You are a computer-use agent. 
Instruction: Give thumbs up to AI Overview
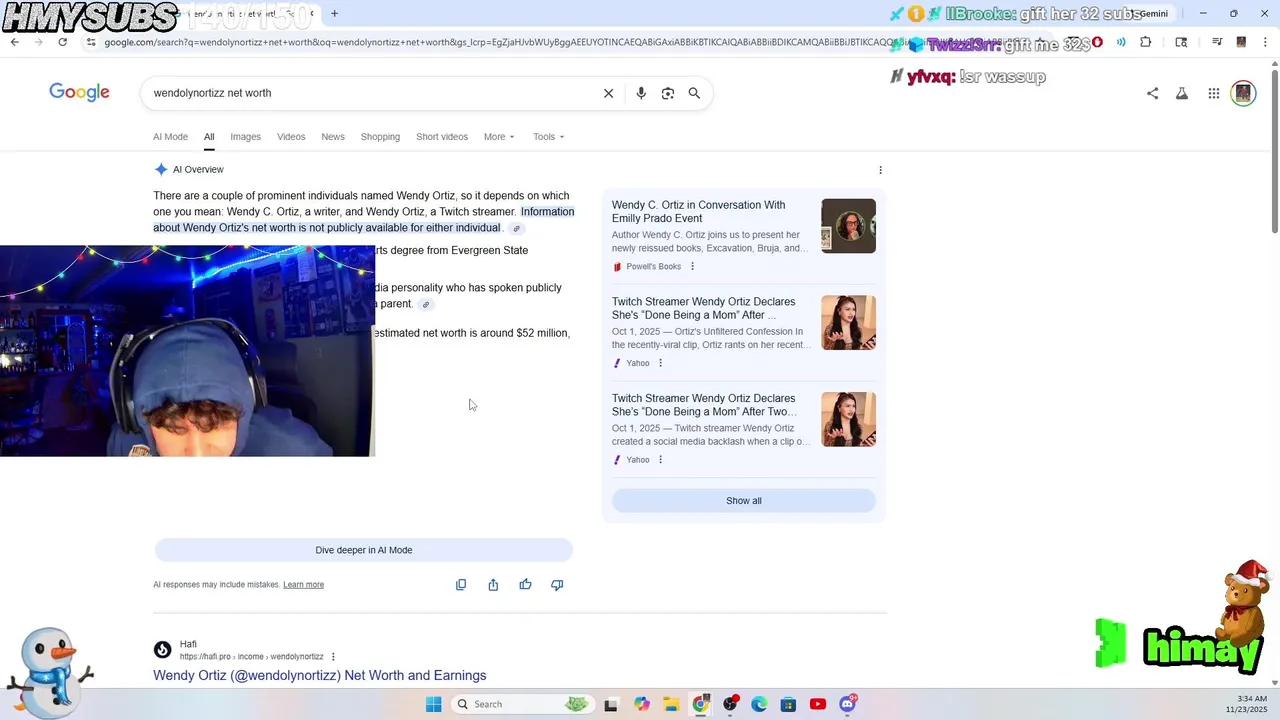[525, 585]
